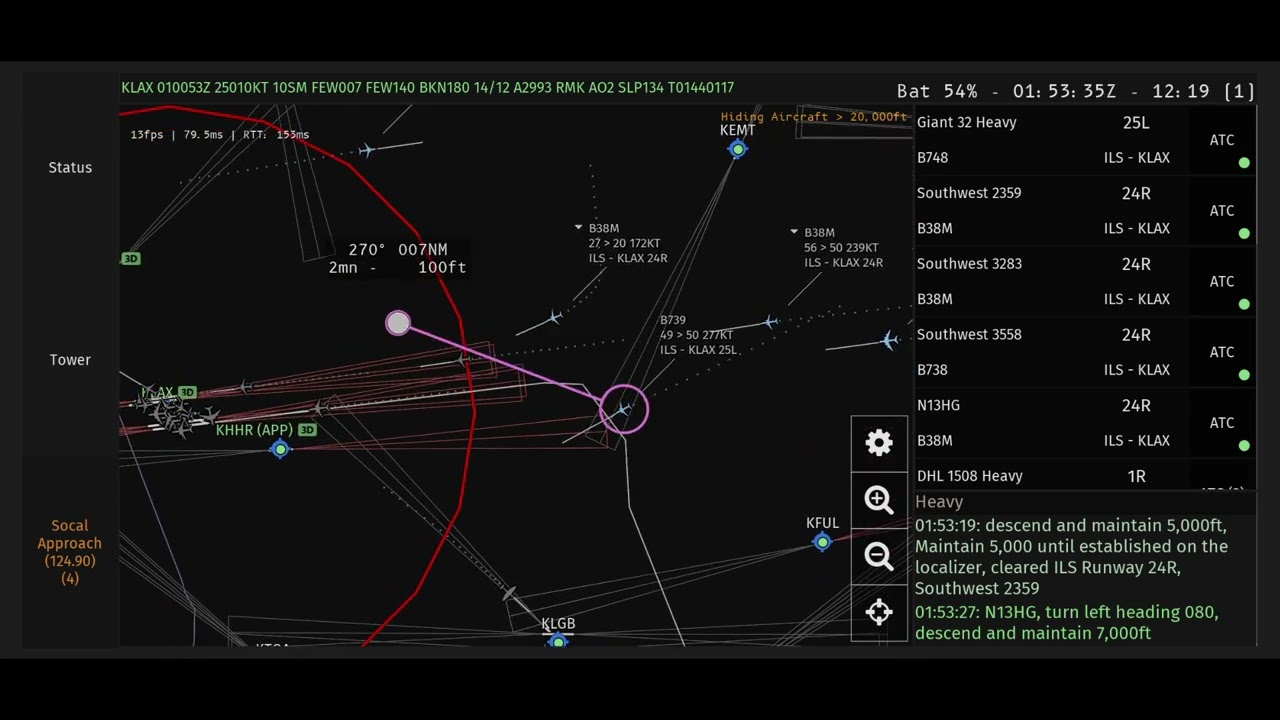Select the KLGB airport marker
The height and width of the screenshot is (720, 1280).
coord(558,641)
